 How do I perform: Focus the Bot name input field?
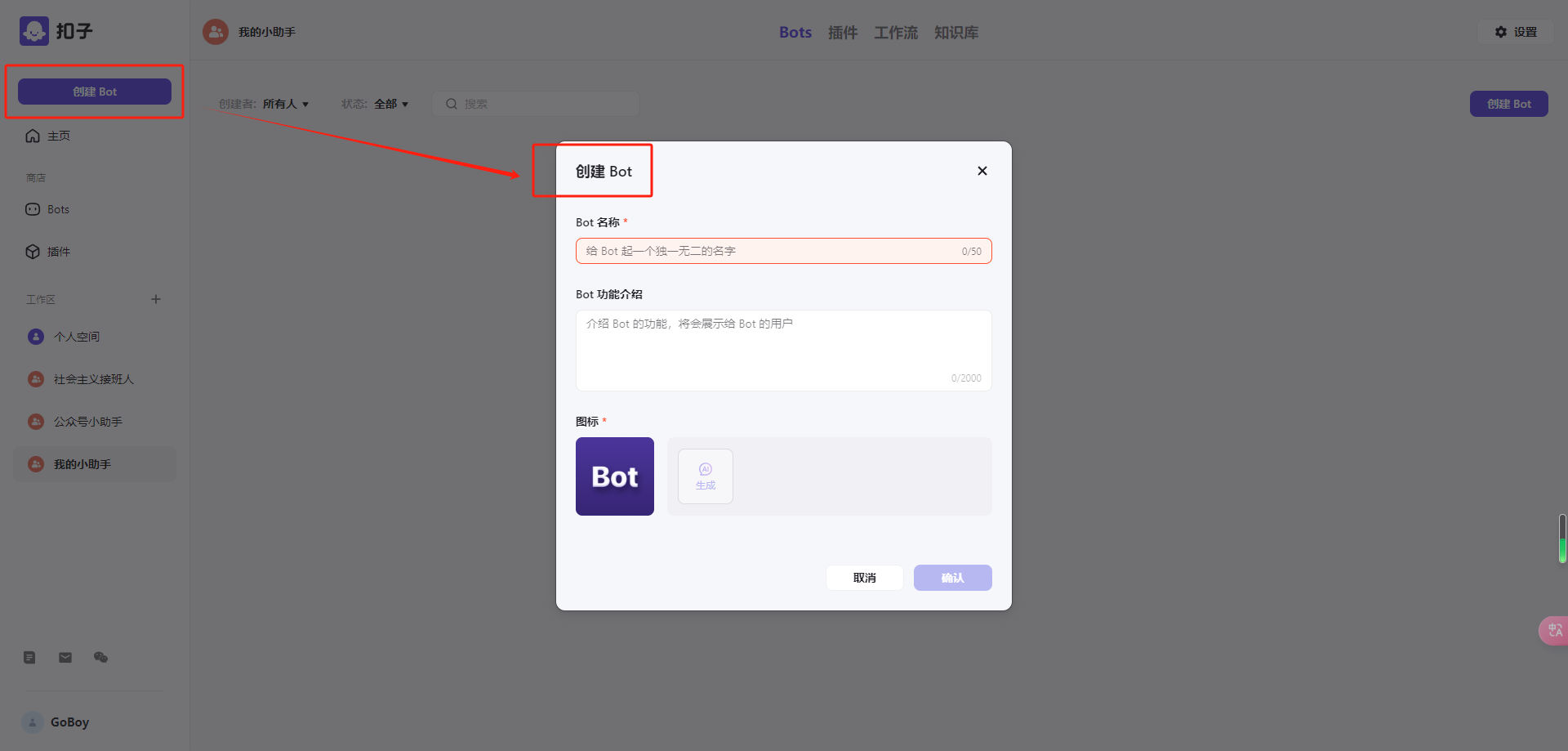coord(784,251)
